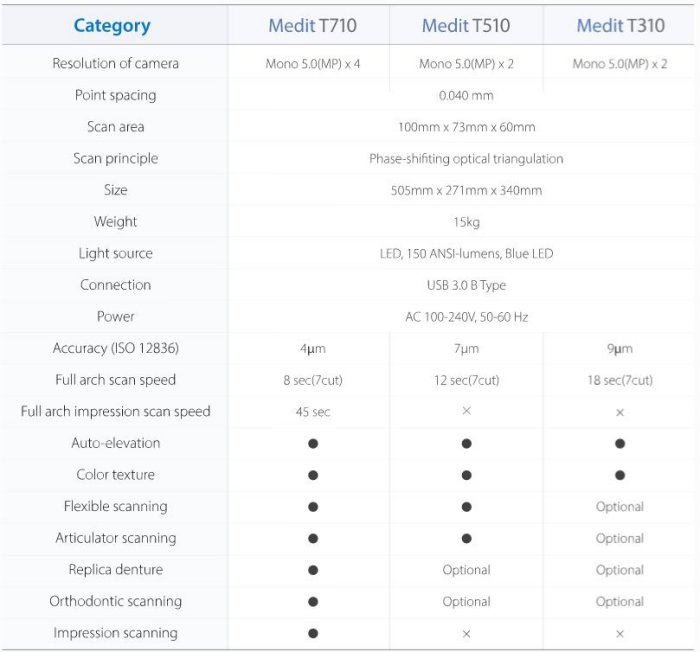The height and width of the screenshot is (652, 700).
Task: Click the Orthodontic scanning dot under Medit T710
Action: pos(313,602)
